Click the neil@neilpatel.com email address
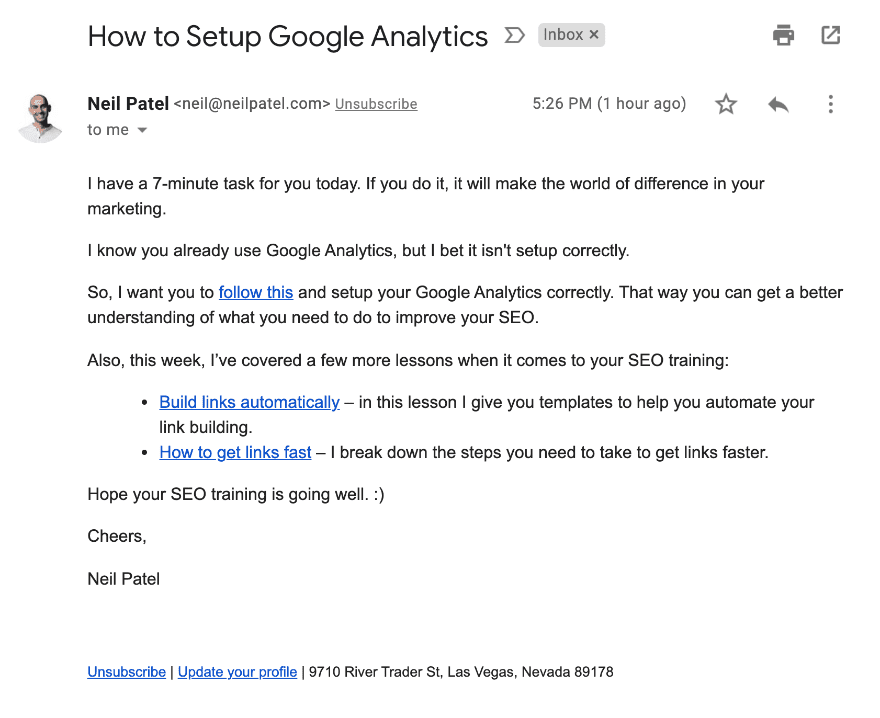 [252, 104]
